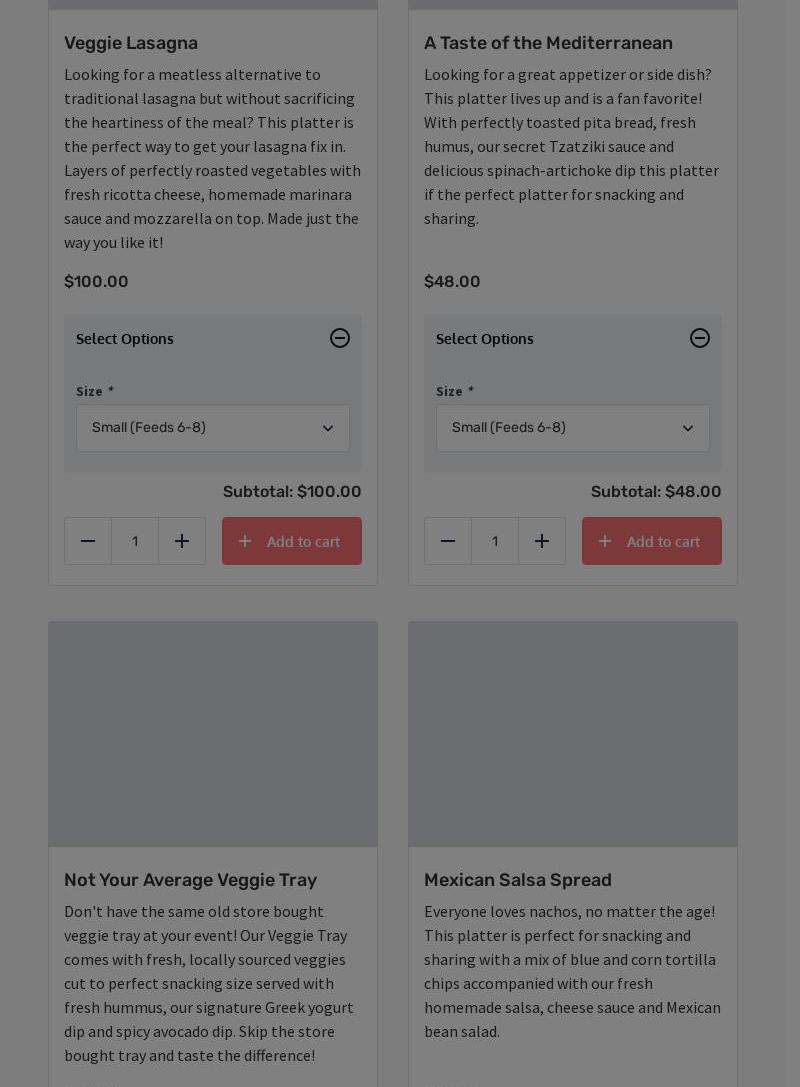Open Not Your Average Veggie Tray image
This screenshot has height=1087, width=800.
pos(213,734)
